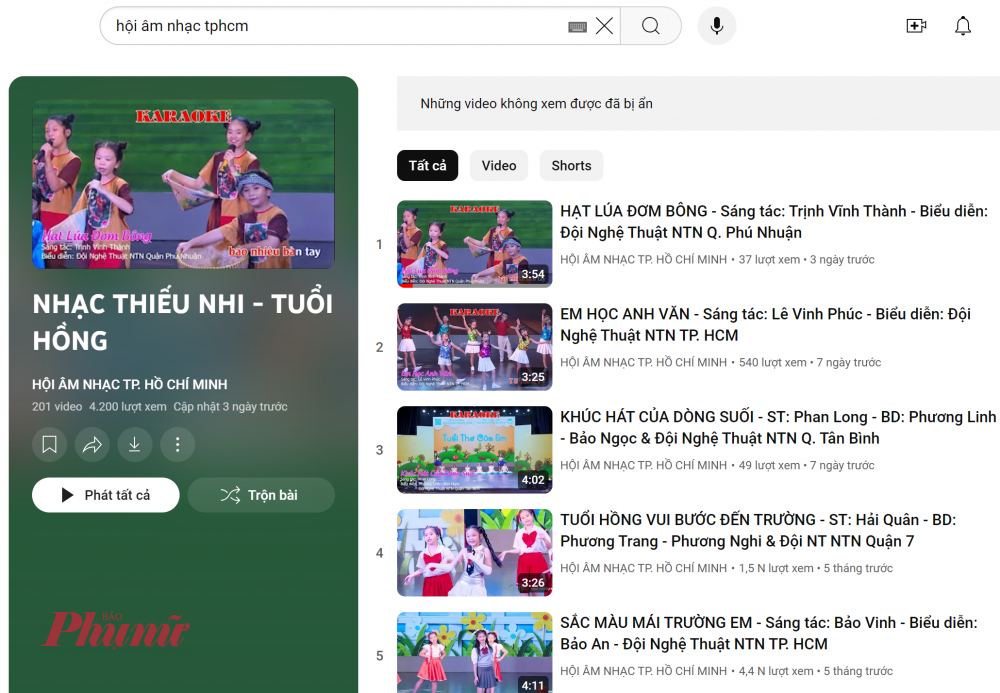1000x693 pixels.
Task: Open channel name in the '4,4 N lượt xem' video row
Action: pyautogui.click(x=643, y=671)
